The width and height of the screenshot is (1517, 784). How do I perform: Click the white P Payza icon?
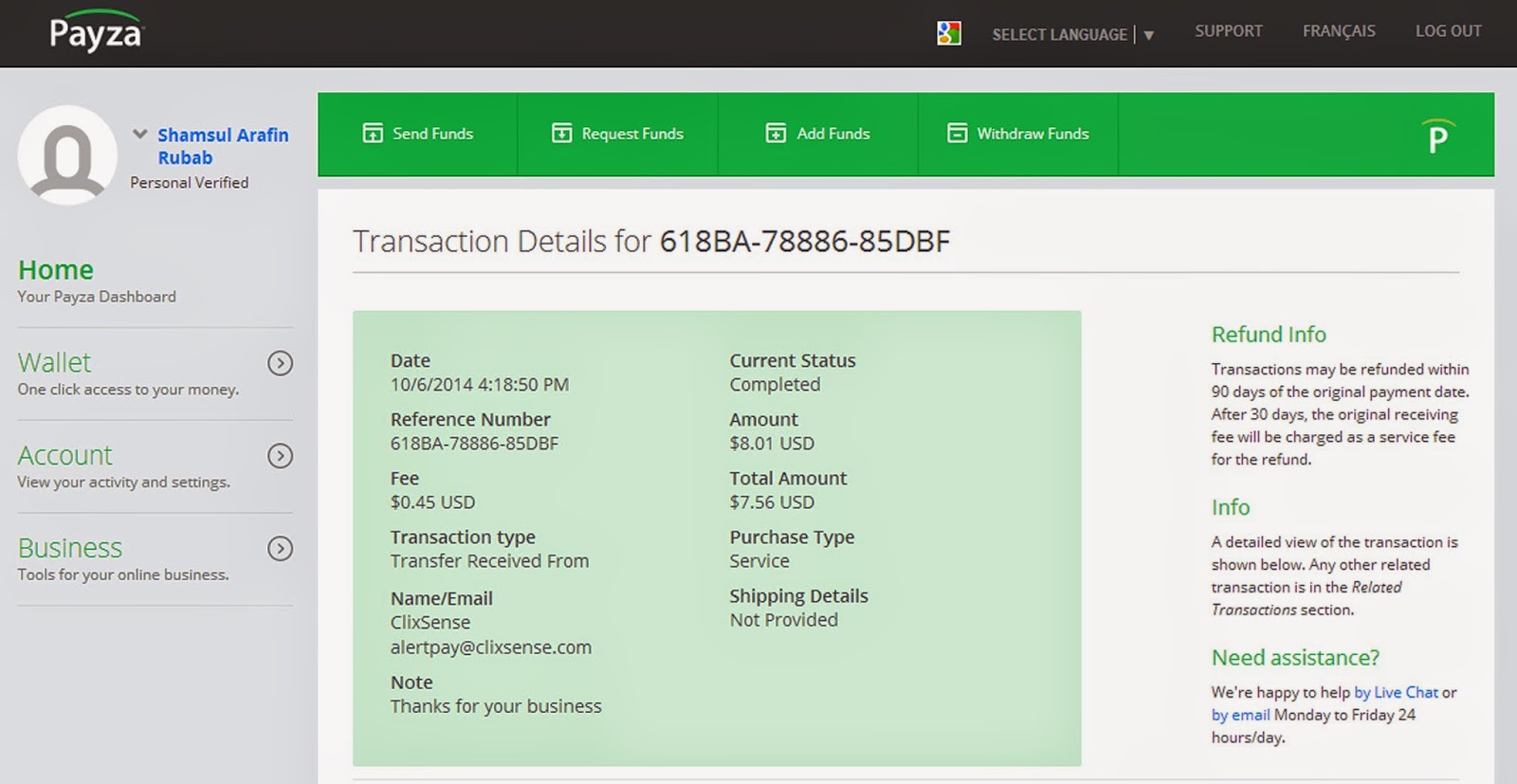[x=1437, y=137]
